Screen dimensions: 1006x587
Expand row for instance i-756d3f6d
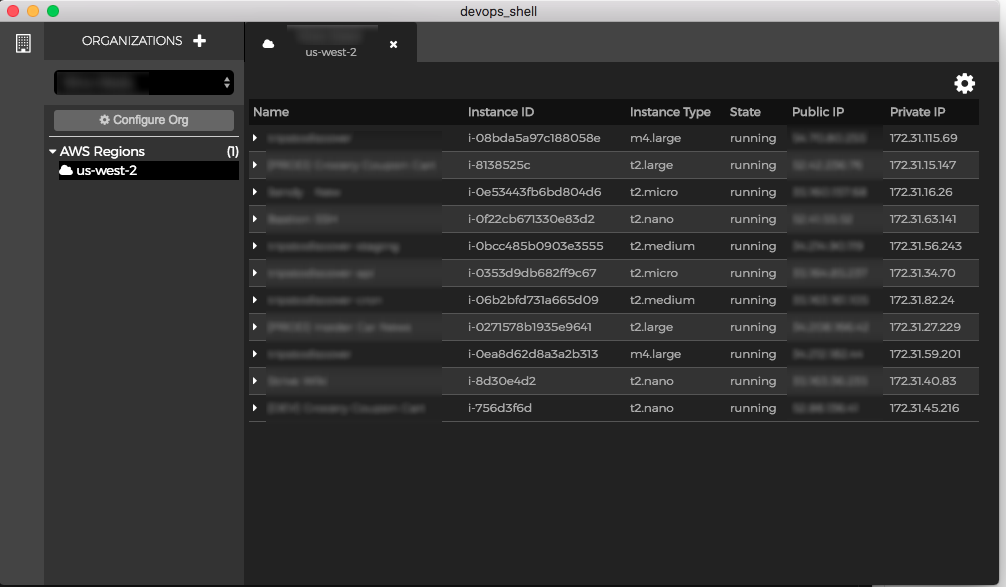[255, 407]
